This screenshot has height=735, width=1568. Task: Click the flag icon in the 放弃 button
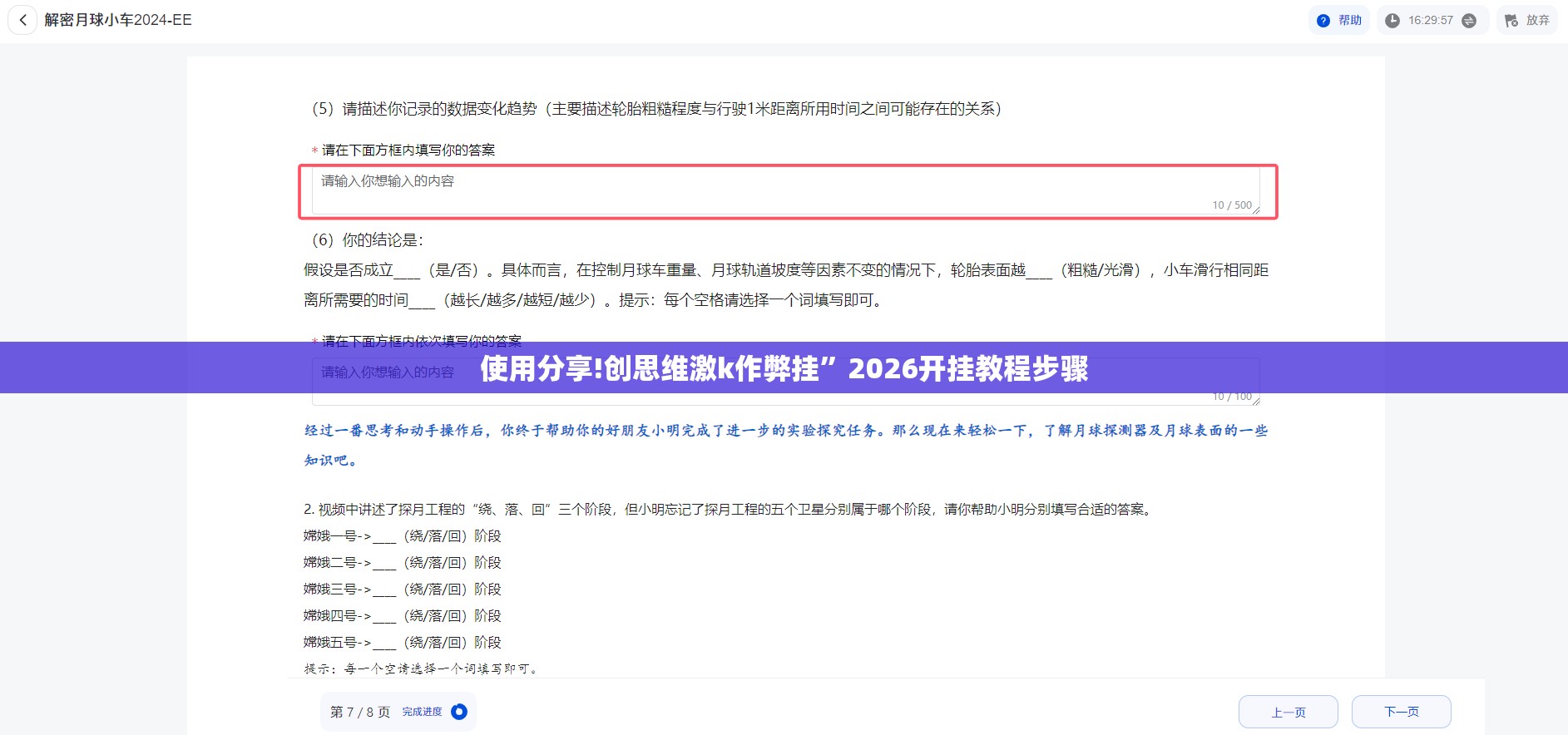coord(1511,21)
